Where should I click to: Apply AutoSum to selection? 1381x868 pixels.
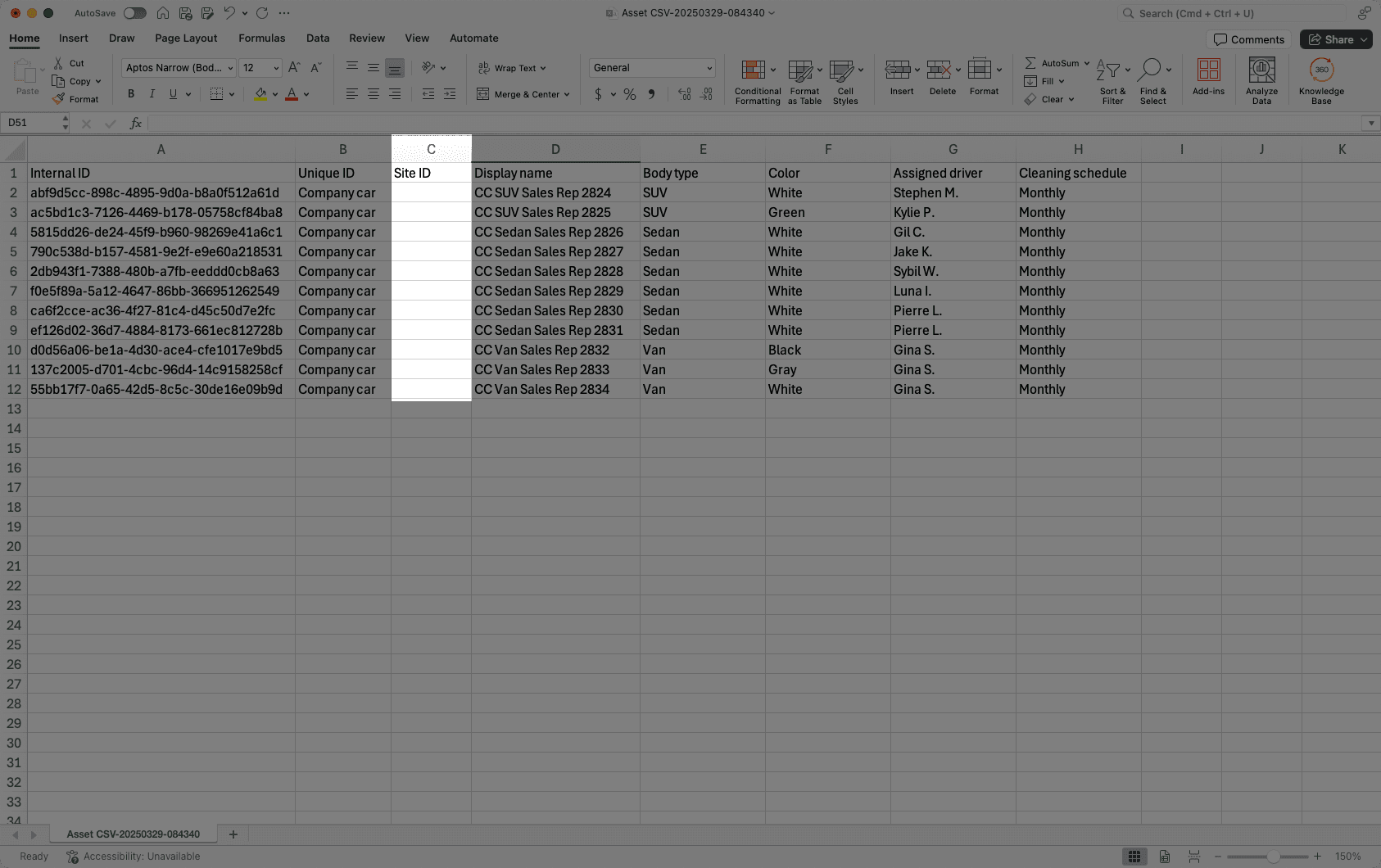coord(1054,62)
